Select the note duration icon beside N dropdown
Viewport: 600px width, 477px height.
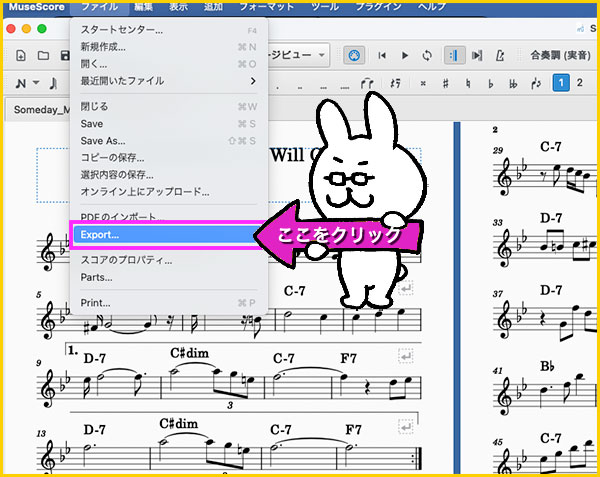53,83
